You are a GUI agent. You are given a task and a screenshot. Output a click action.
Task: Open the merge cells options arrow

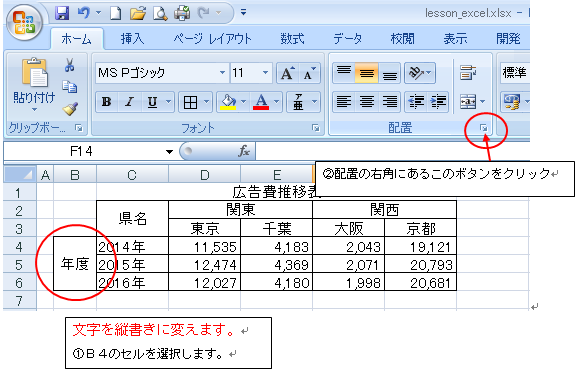point(482,102)
